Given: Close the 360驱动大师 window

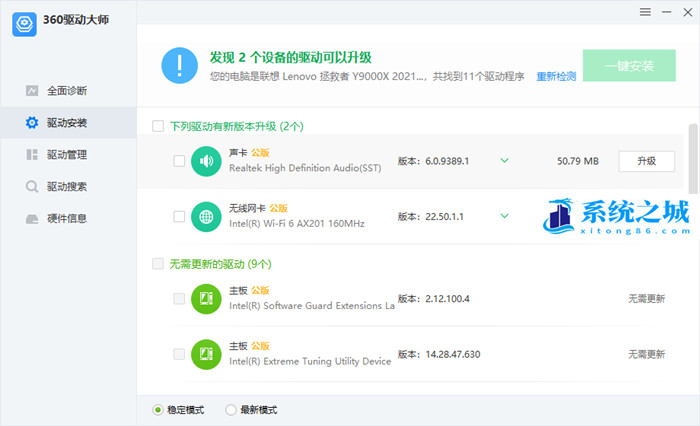Looking at the screenshot, I should point(688,12).
